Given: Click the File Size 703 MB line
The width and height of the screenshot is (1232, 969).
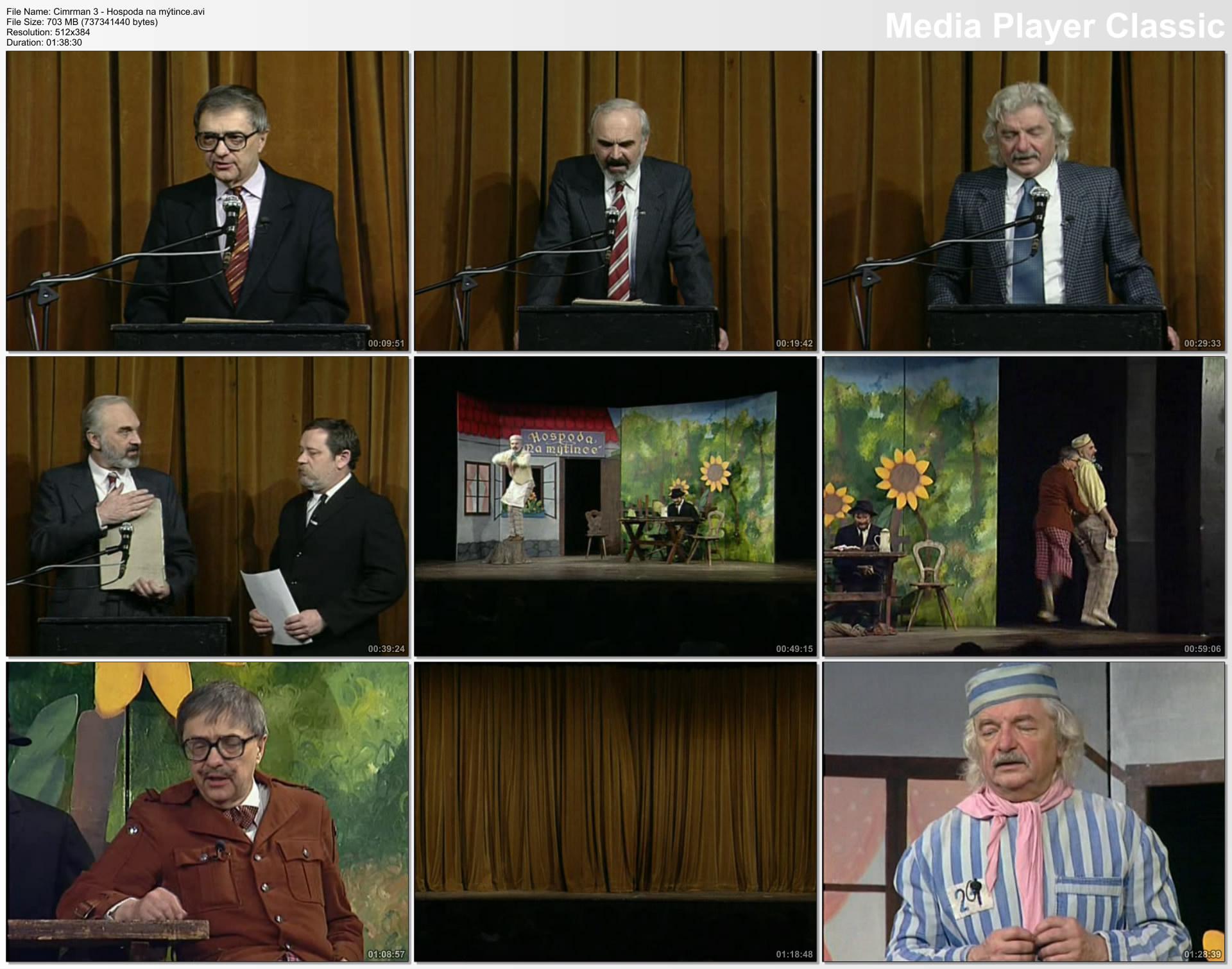Looking at the screenshot, I should pos(81,22).
